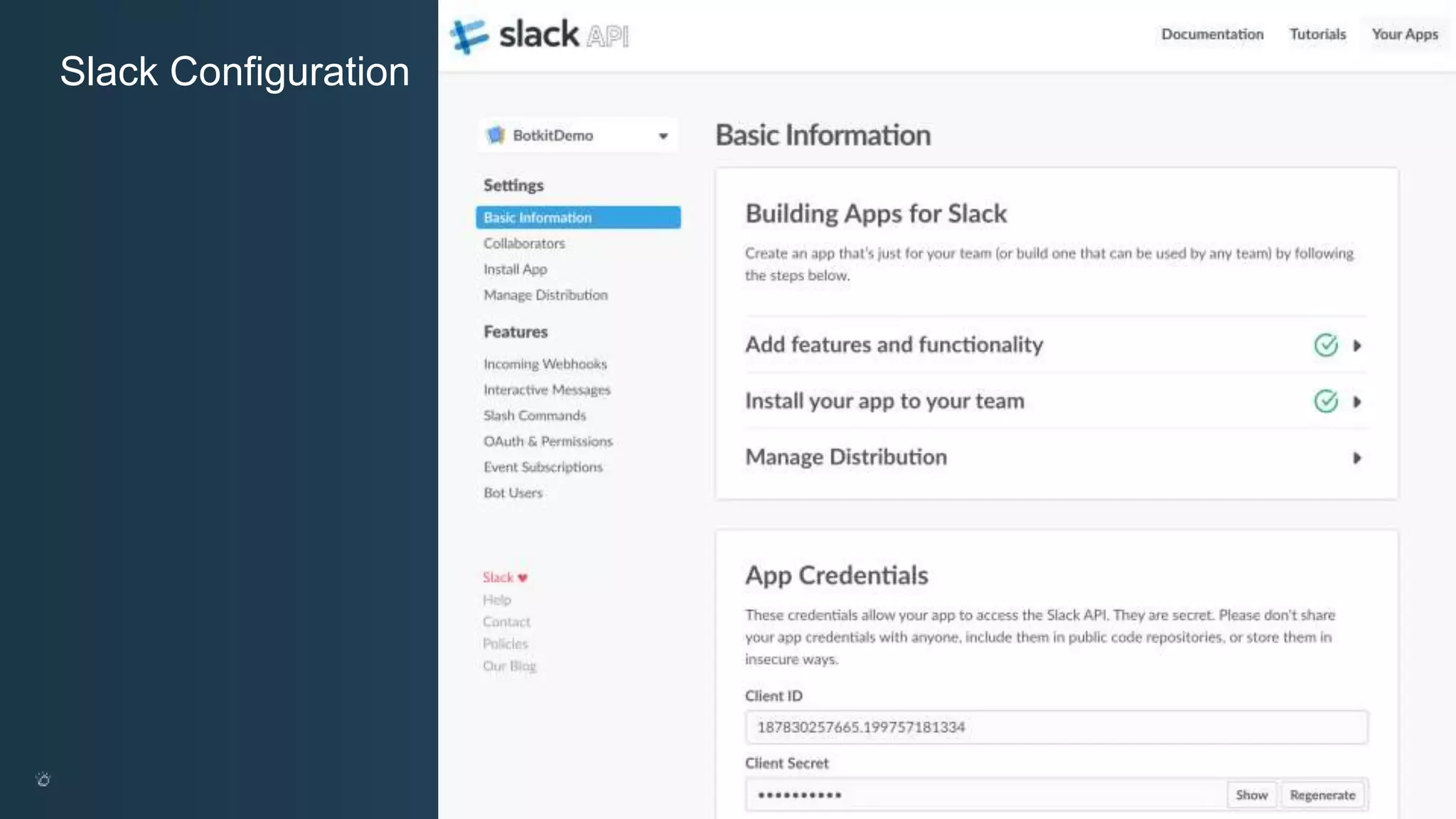This screenshot has width=1456, height=819.
Task: Open the Our Blog footer link
Action: 509,666
